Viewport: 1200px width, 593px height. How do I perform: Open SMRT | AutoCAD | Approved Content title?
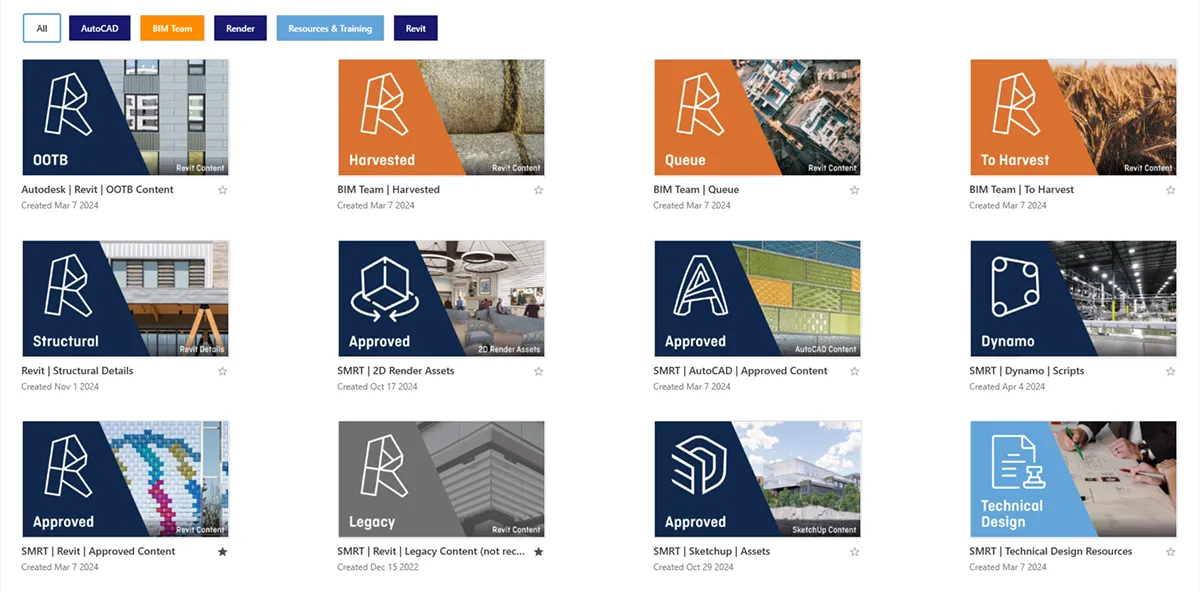pyautogui.click(x=740, y=371)
